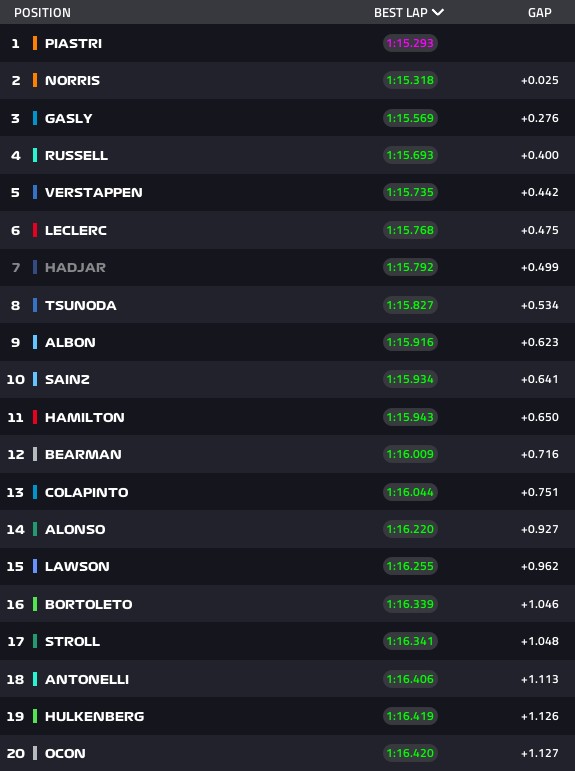
Task: Click the BEST LAP sort chevron
Action: (438, 12)
